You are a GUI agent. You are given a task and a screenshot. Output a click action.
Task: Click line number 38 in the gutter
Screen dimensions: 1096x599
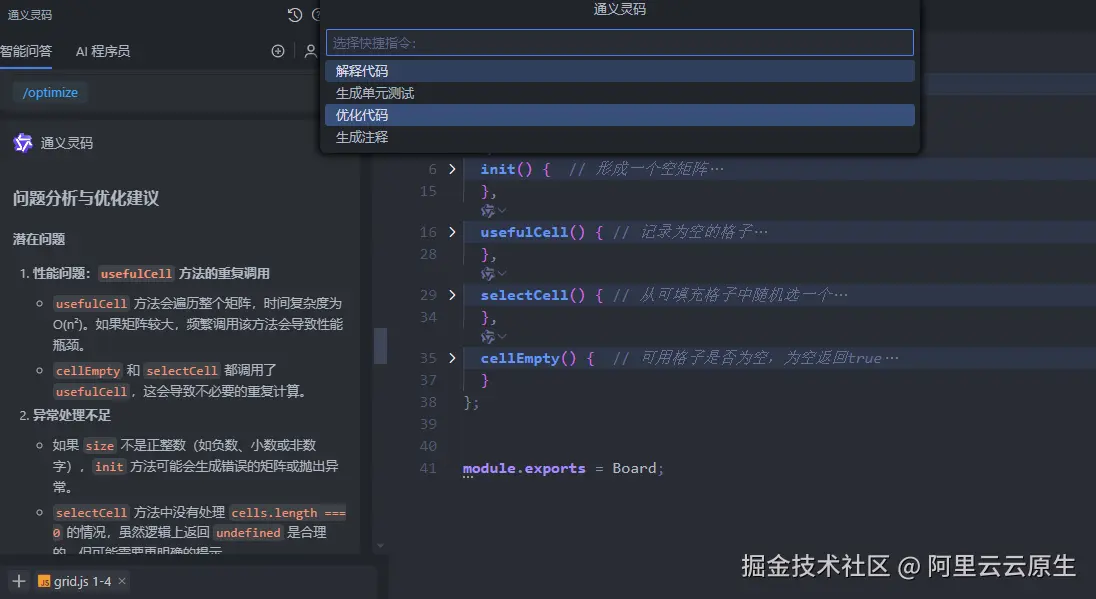(x=428, y=402)
